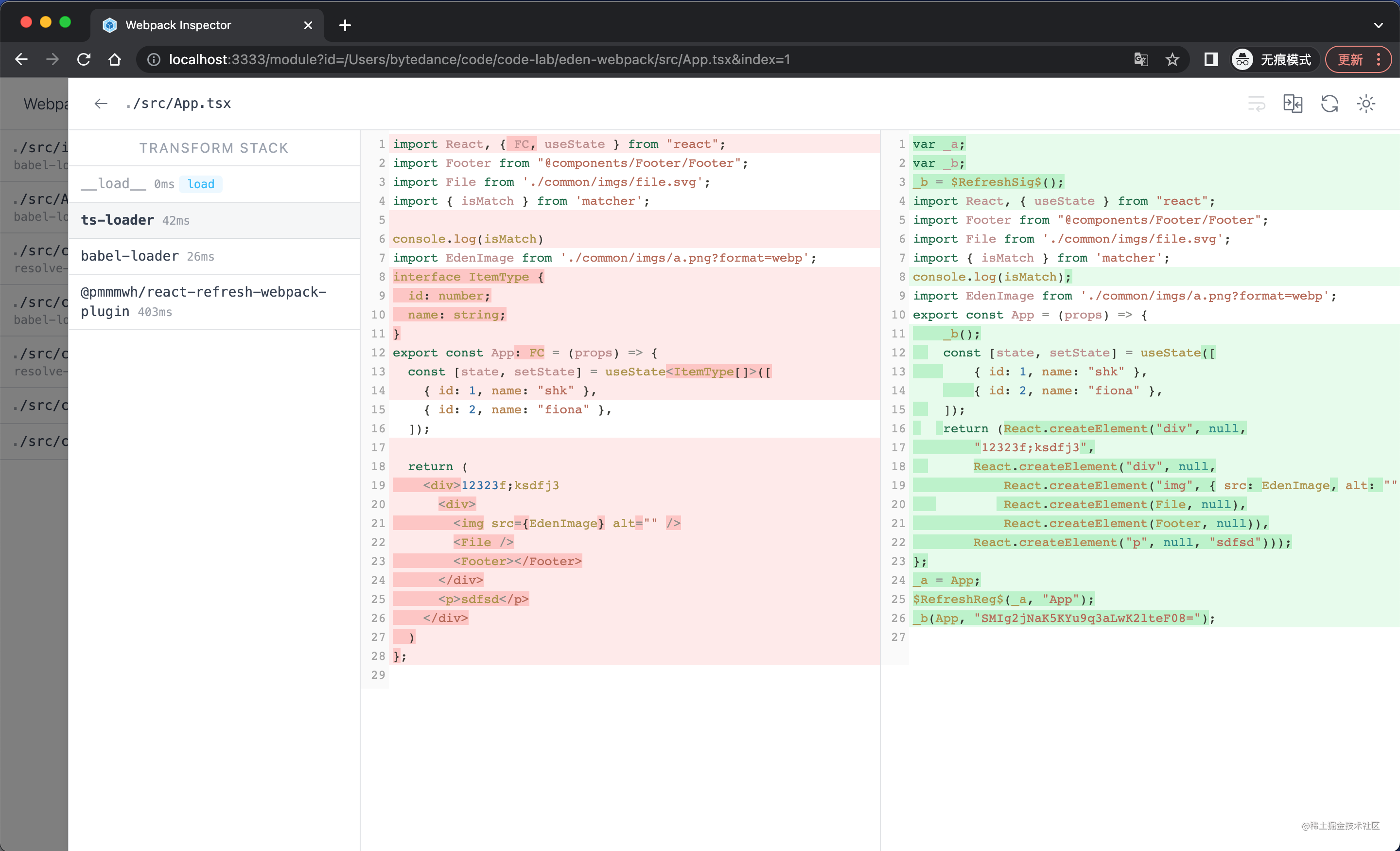Toggle line wrapping icon in module header
This screenshot has height=851, width=1400.
[x=1256, y=104]
